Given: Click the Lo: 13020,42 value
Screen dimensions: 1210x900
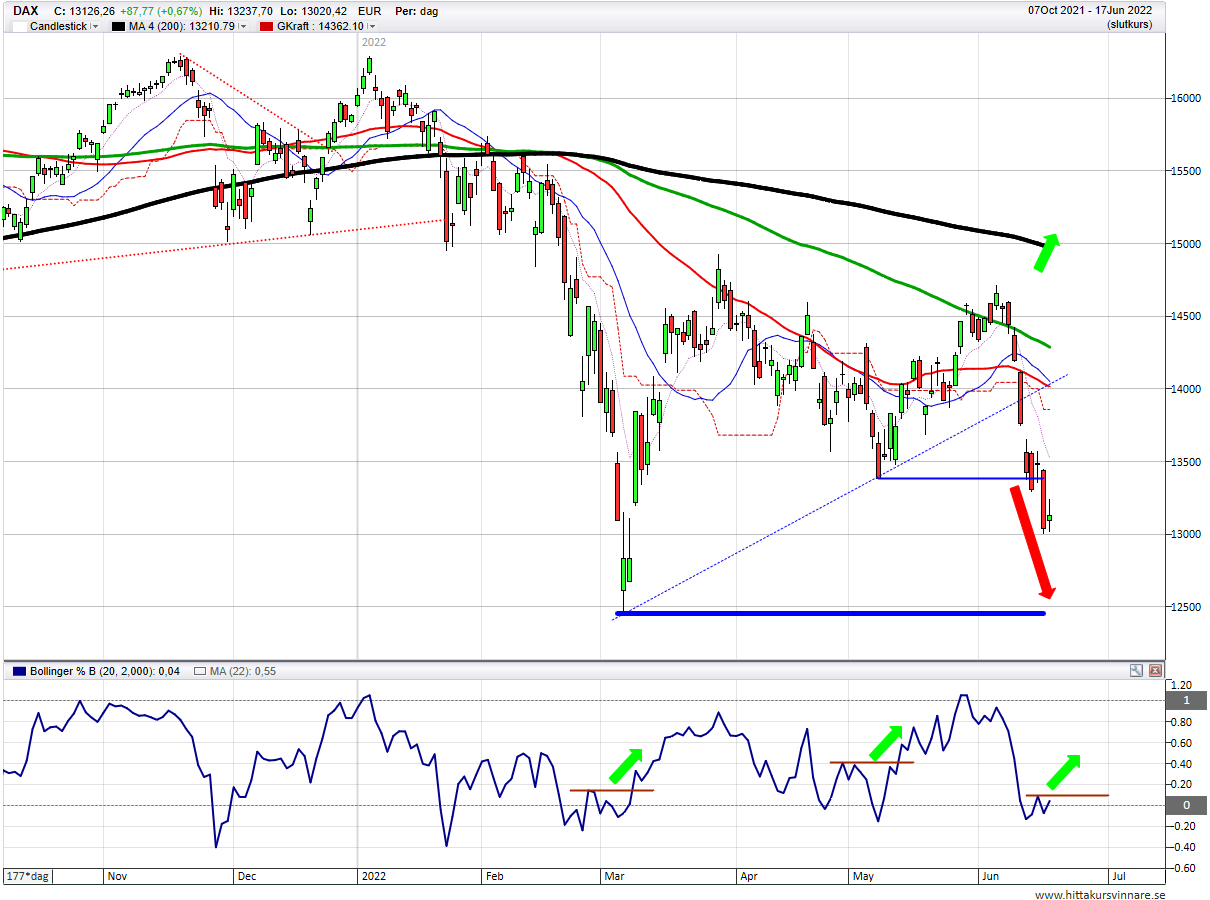Looking at the screenshot, I should click(315, 11).
